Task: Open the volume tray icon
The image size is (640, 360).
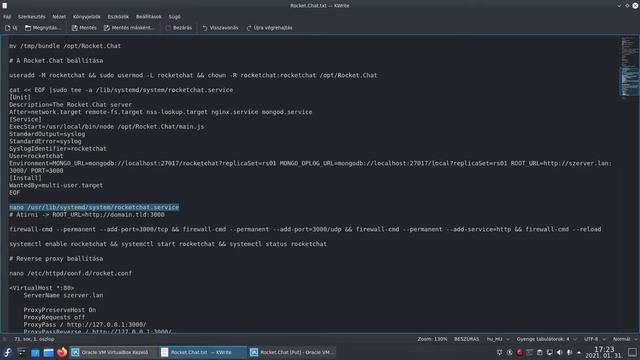Action: tap(560, 352)
